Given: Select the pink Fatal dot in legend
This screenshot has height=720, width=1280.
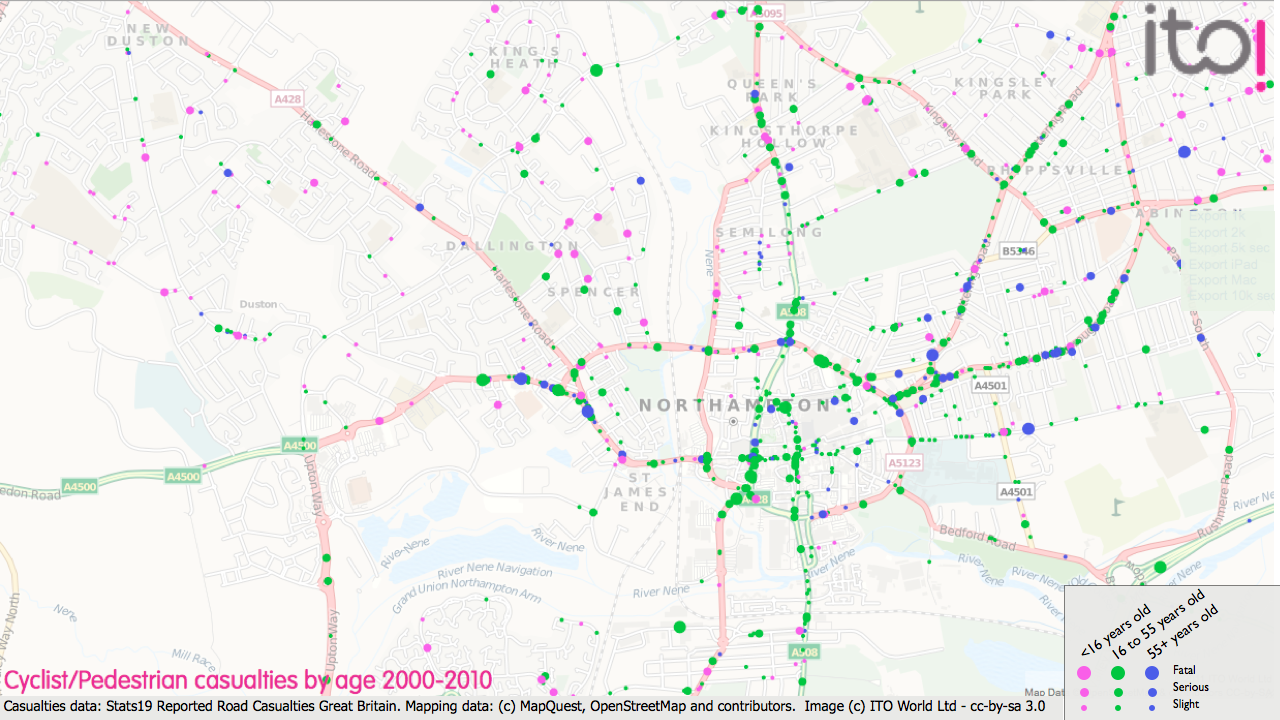Looking at the screenshot, I should 1084,672.
